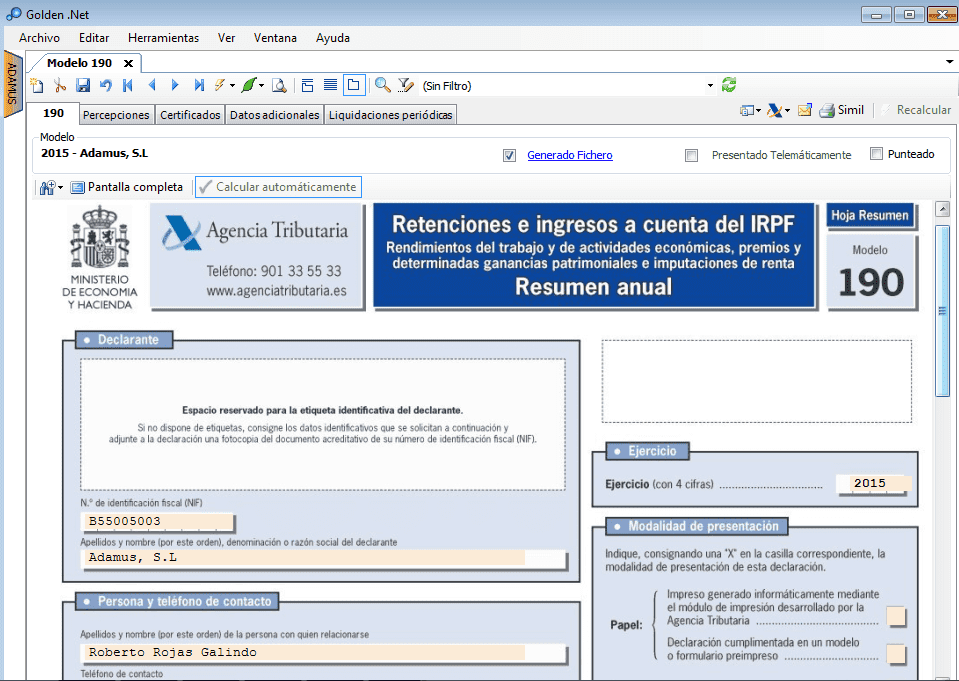Check the Punteado checkbox

coord(876,154)
